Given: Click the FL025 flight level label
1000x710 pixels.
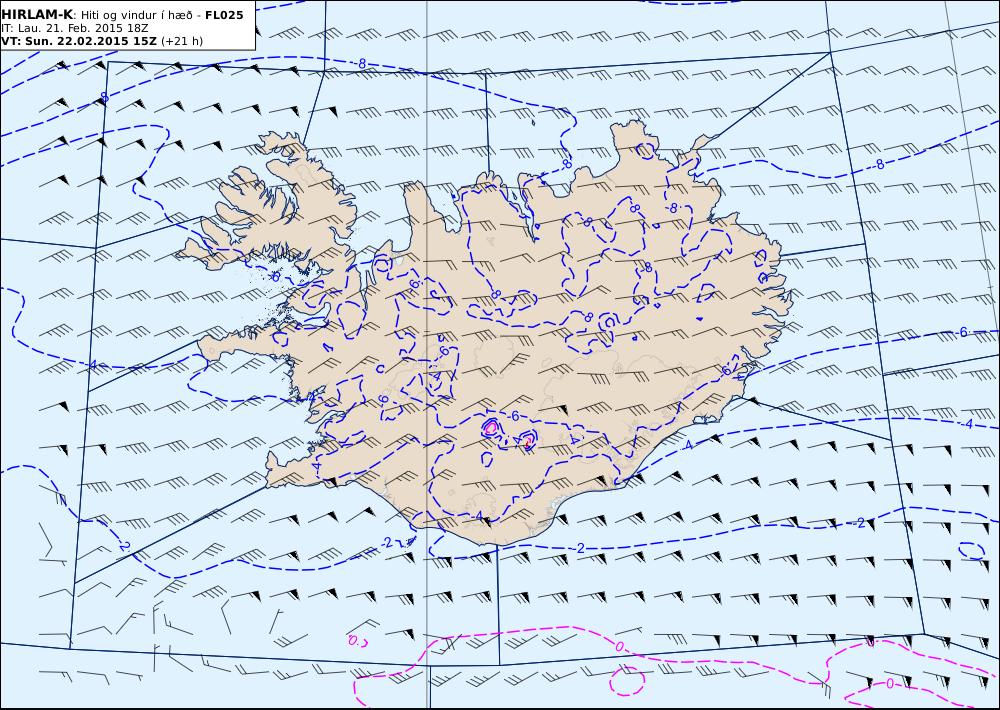Looking at the screenshot, I should 224,15.
